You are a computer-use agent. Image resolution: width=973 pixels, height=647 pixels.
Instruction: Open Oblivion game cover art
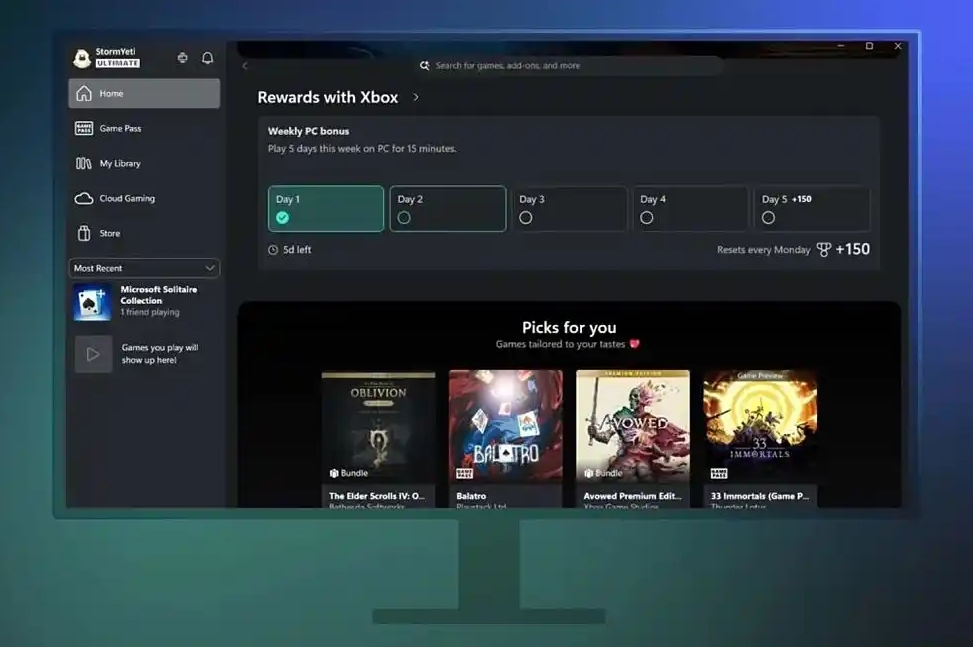point(379,426)
